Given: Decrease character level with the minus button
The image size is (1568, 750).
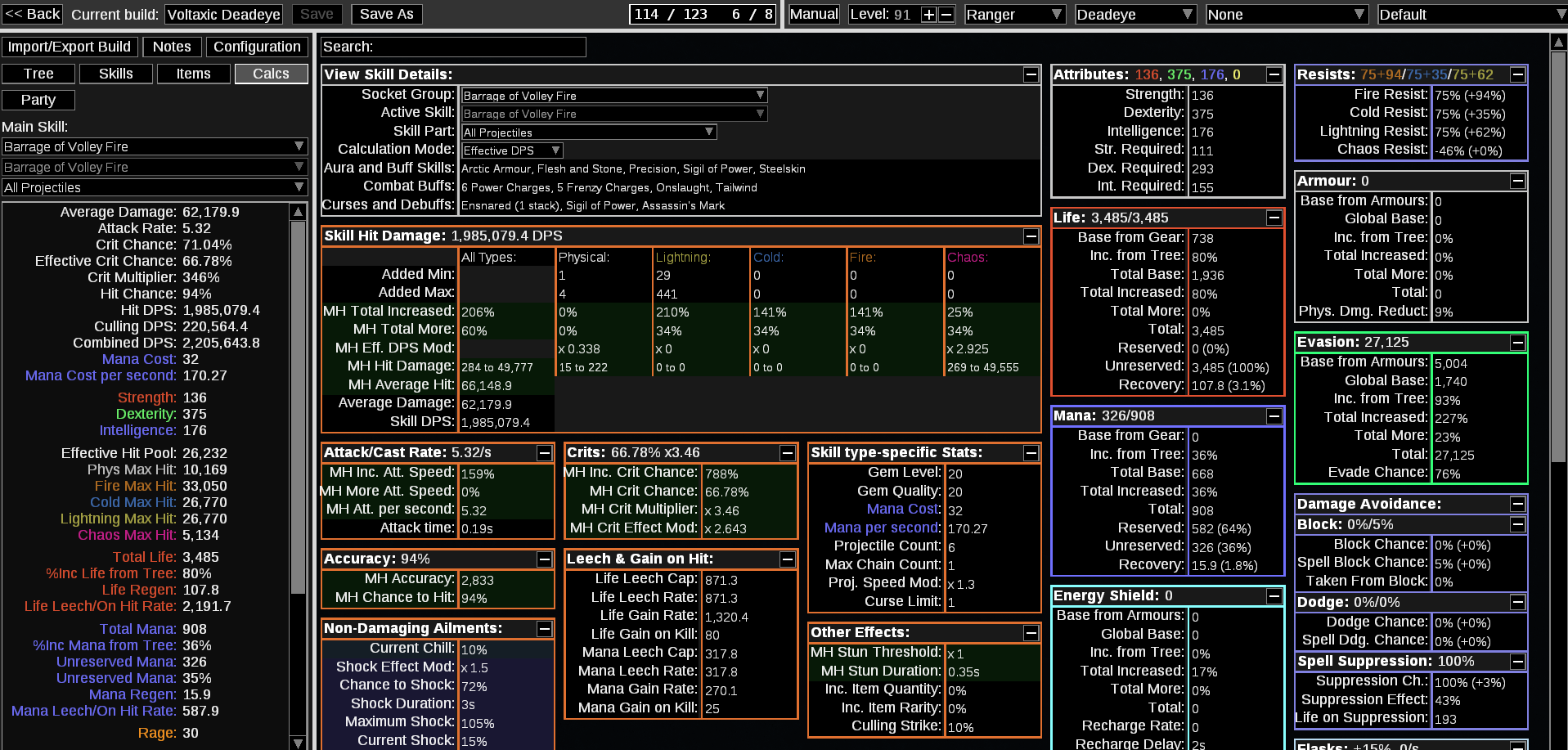Looking at the screenshot, I should tap(946, 14).
